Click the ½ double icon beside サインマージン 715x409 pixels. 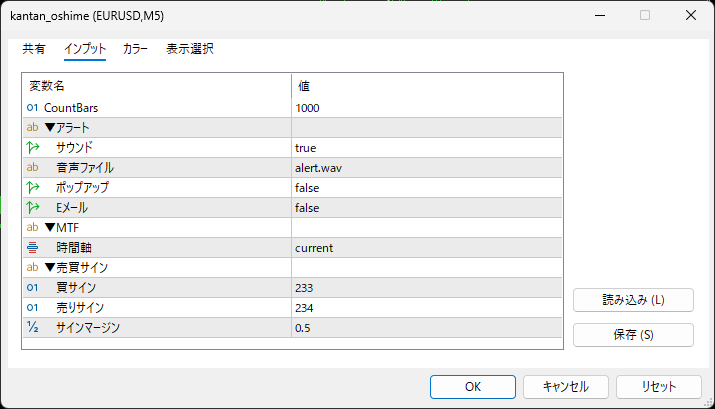(x=32, y=327)
